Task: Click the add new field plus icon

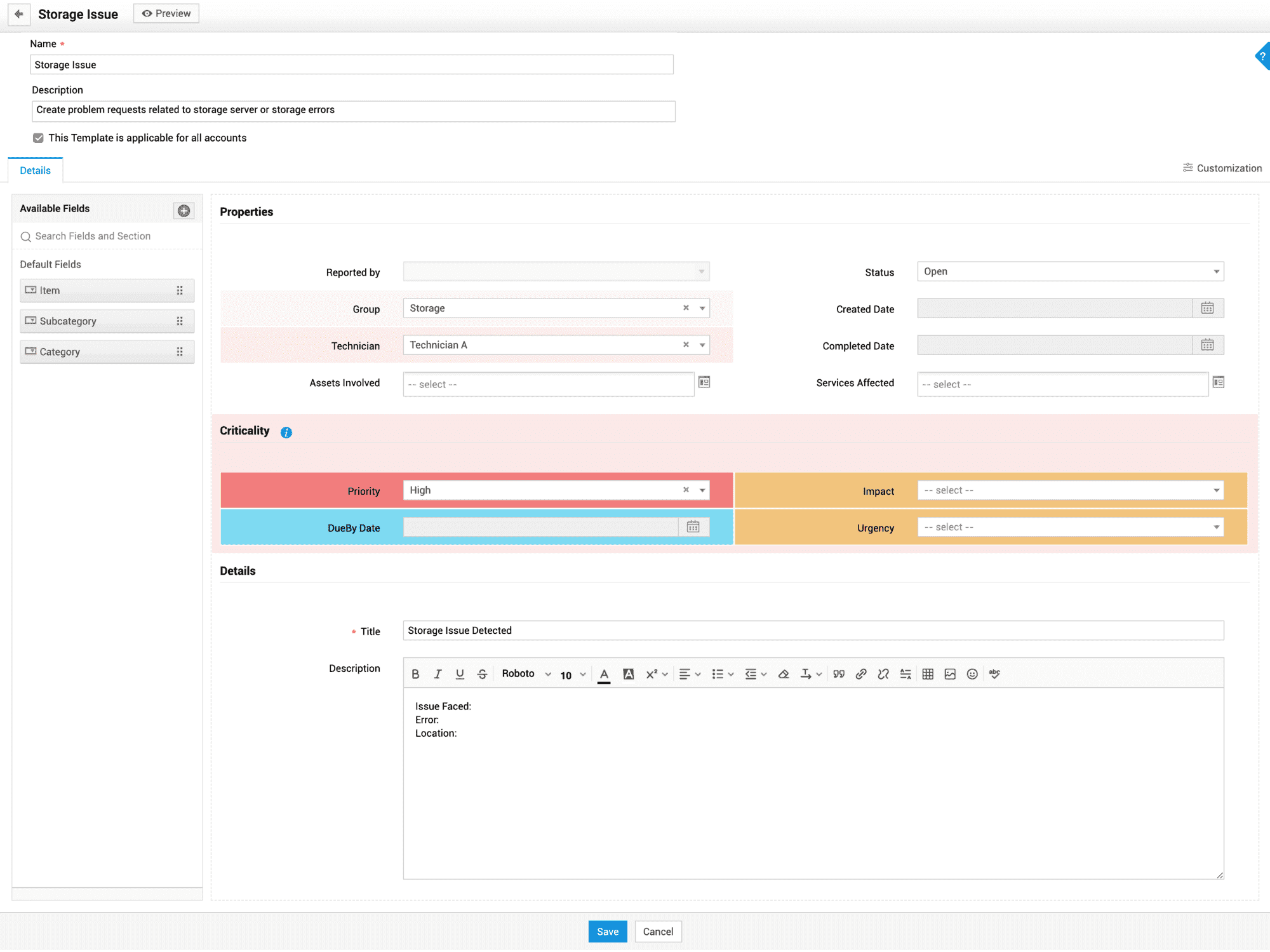Action: pyautogui.click(x=184, y=211)
